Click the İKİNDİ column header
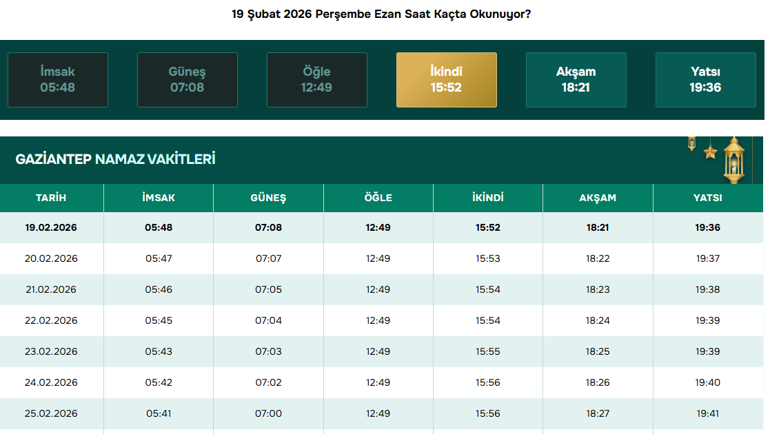The image size is (770, 434). point(488,198)
